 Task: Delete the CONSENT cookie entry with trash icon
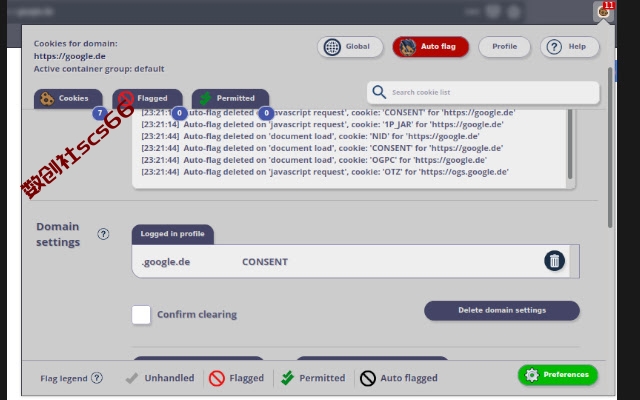554,261
